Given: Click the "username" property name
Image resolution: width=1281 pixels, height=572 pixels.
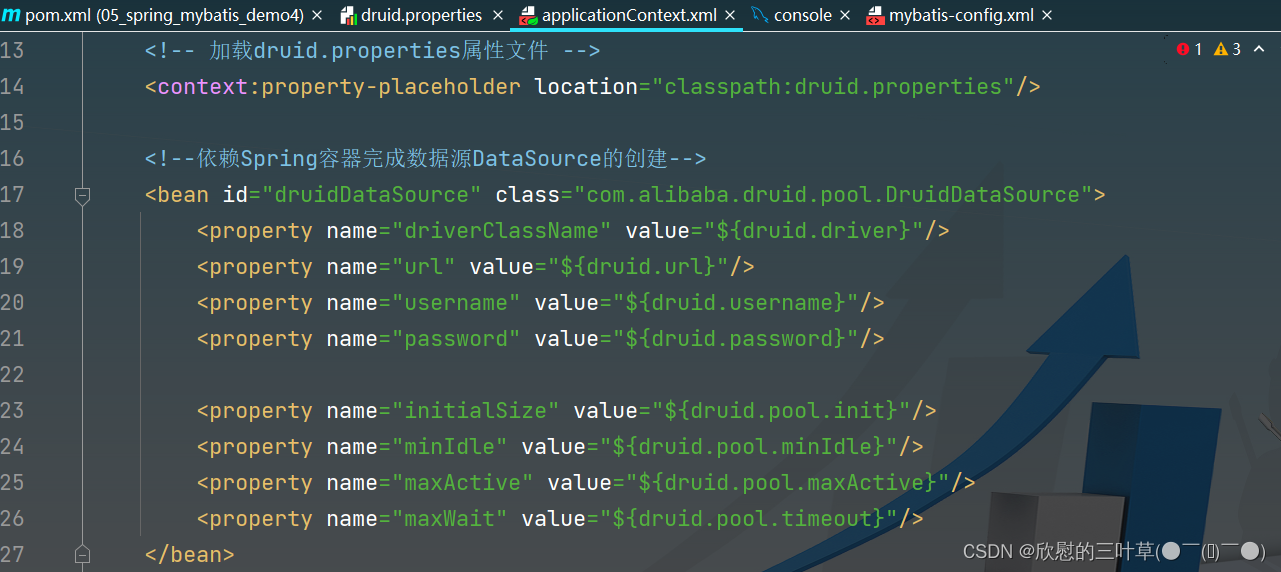Looking at the screenshot, I should [x=456, y=303].
